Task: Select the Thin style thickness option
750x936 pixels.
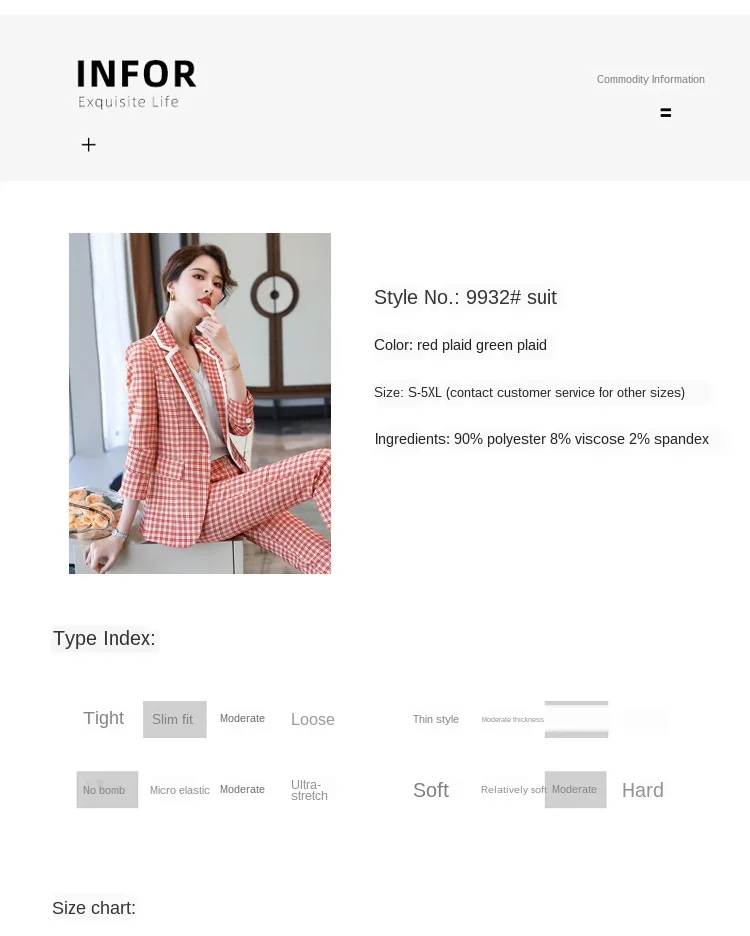Action: click(x=435, y=719)
